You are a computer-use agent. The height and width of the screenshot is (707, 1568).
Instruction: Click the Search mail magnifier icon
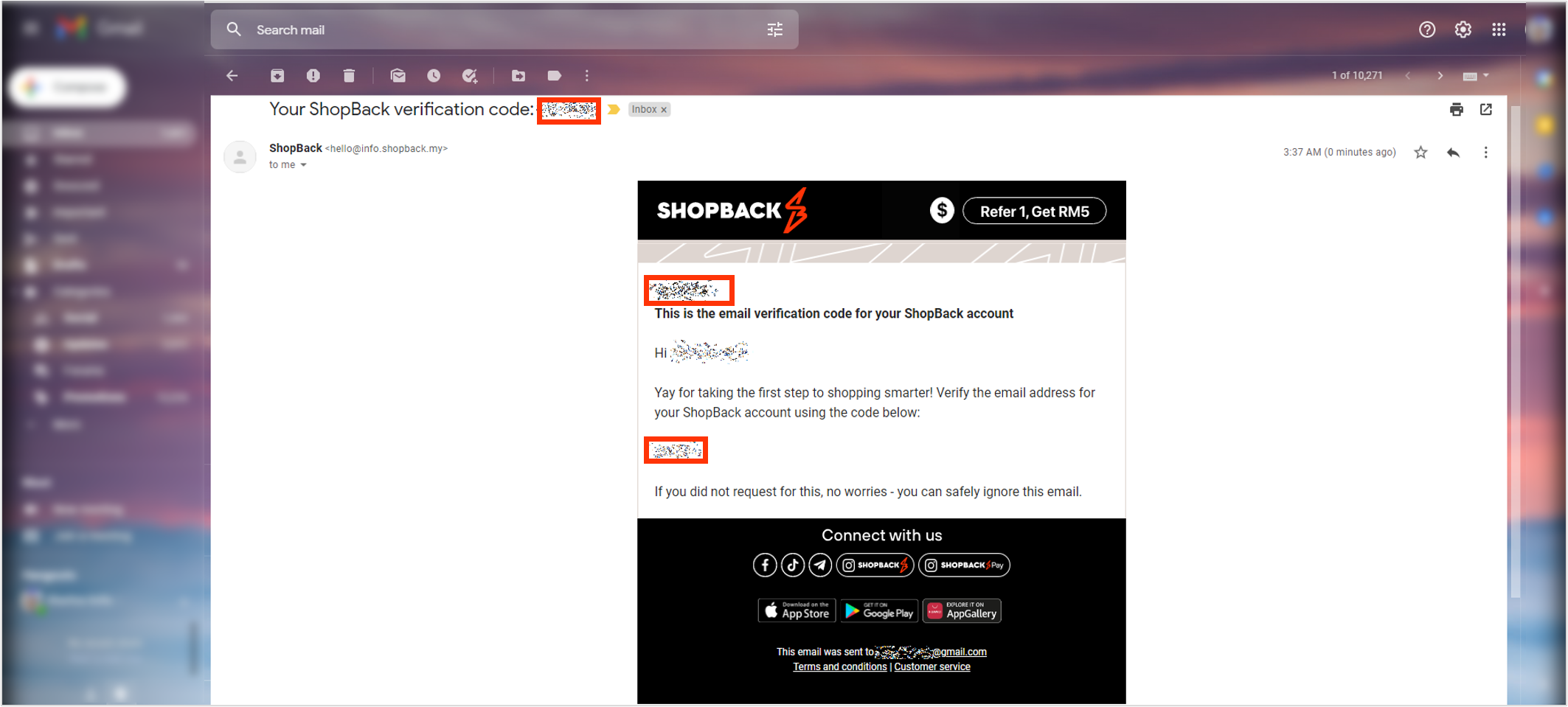click(234, 29)
